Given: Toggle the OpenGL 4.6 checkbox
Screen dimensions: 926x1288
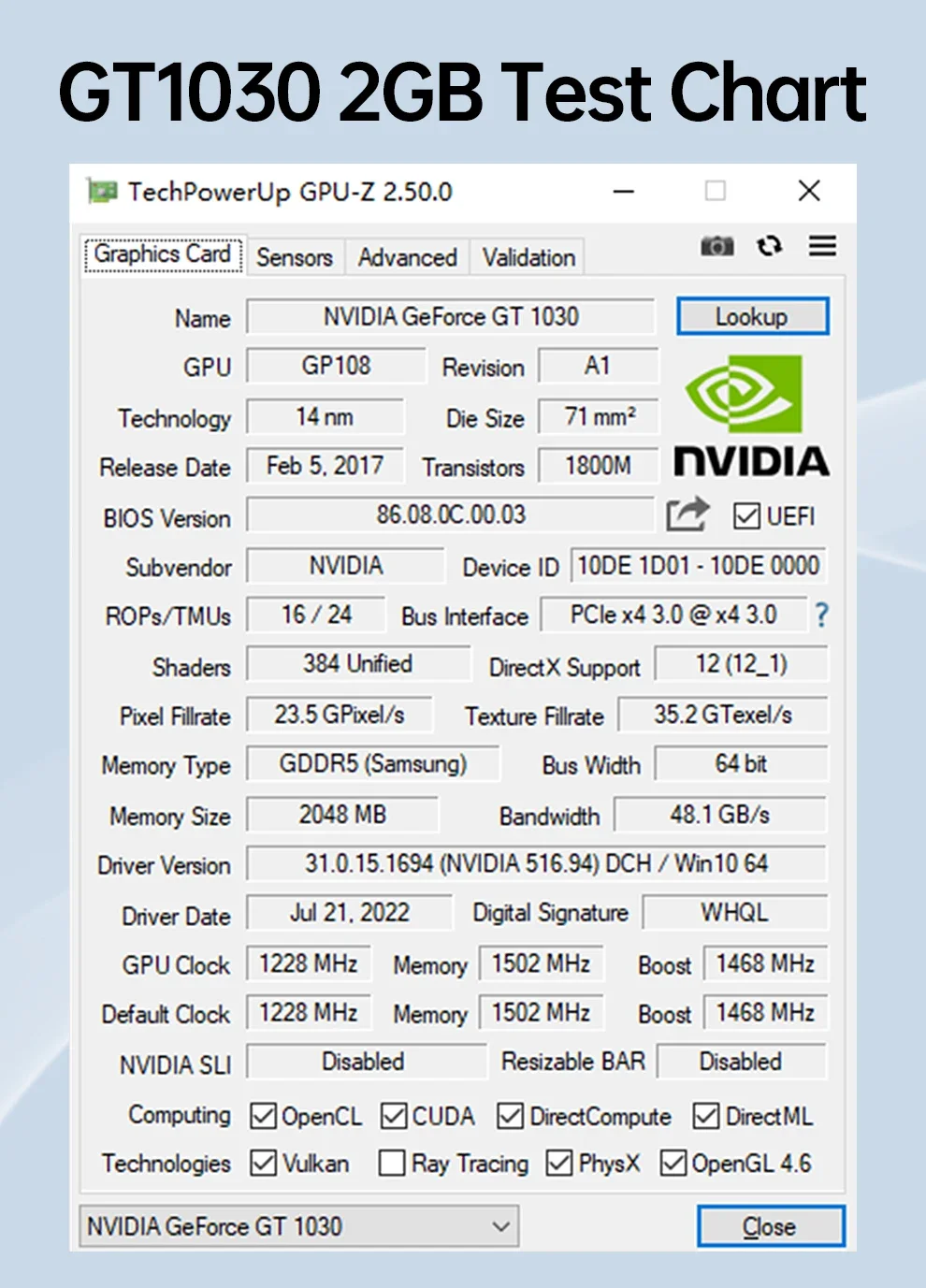Looking at the screenshot, I should click(673, 1163).
